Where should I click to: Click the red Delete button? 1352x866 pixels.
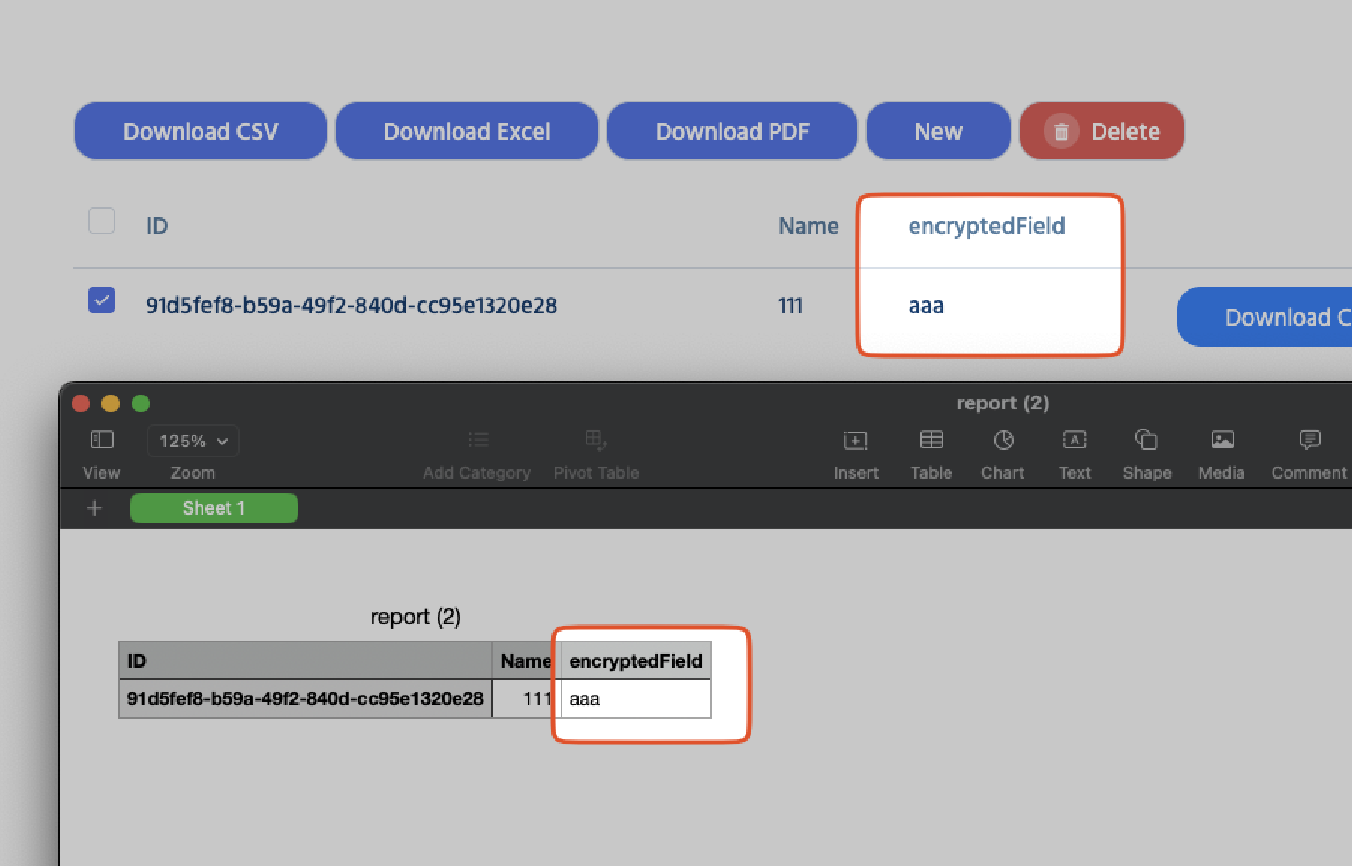(x=1102, y=131)
